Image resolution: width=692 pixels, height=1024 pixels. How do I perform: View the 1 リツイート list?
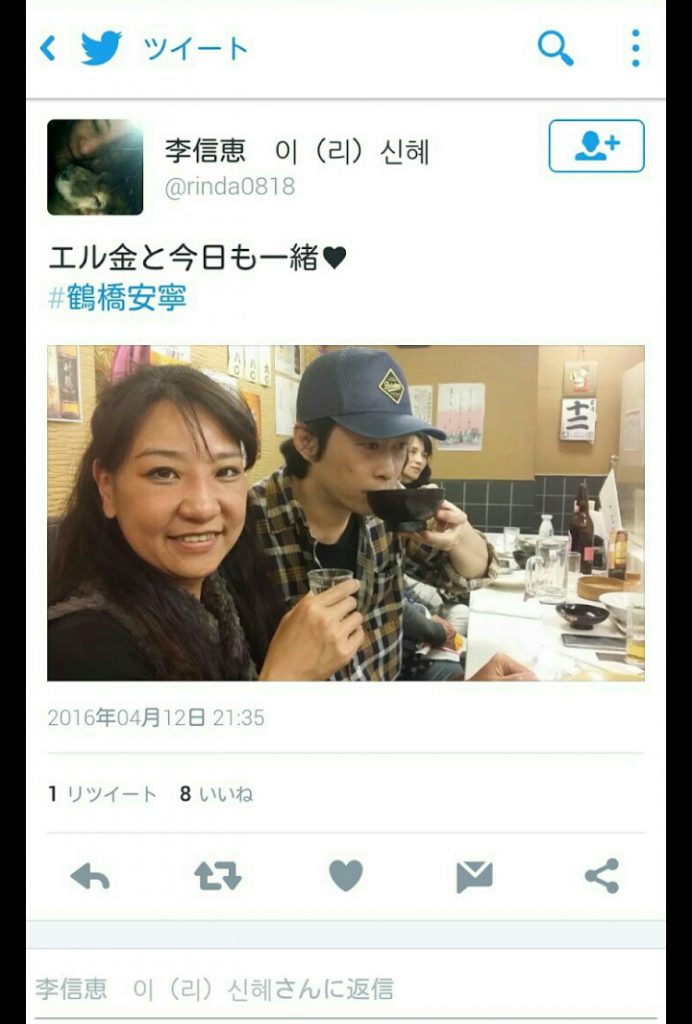pyautogui.click(x=102, y=794)
